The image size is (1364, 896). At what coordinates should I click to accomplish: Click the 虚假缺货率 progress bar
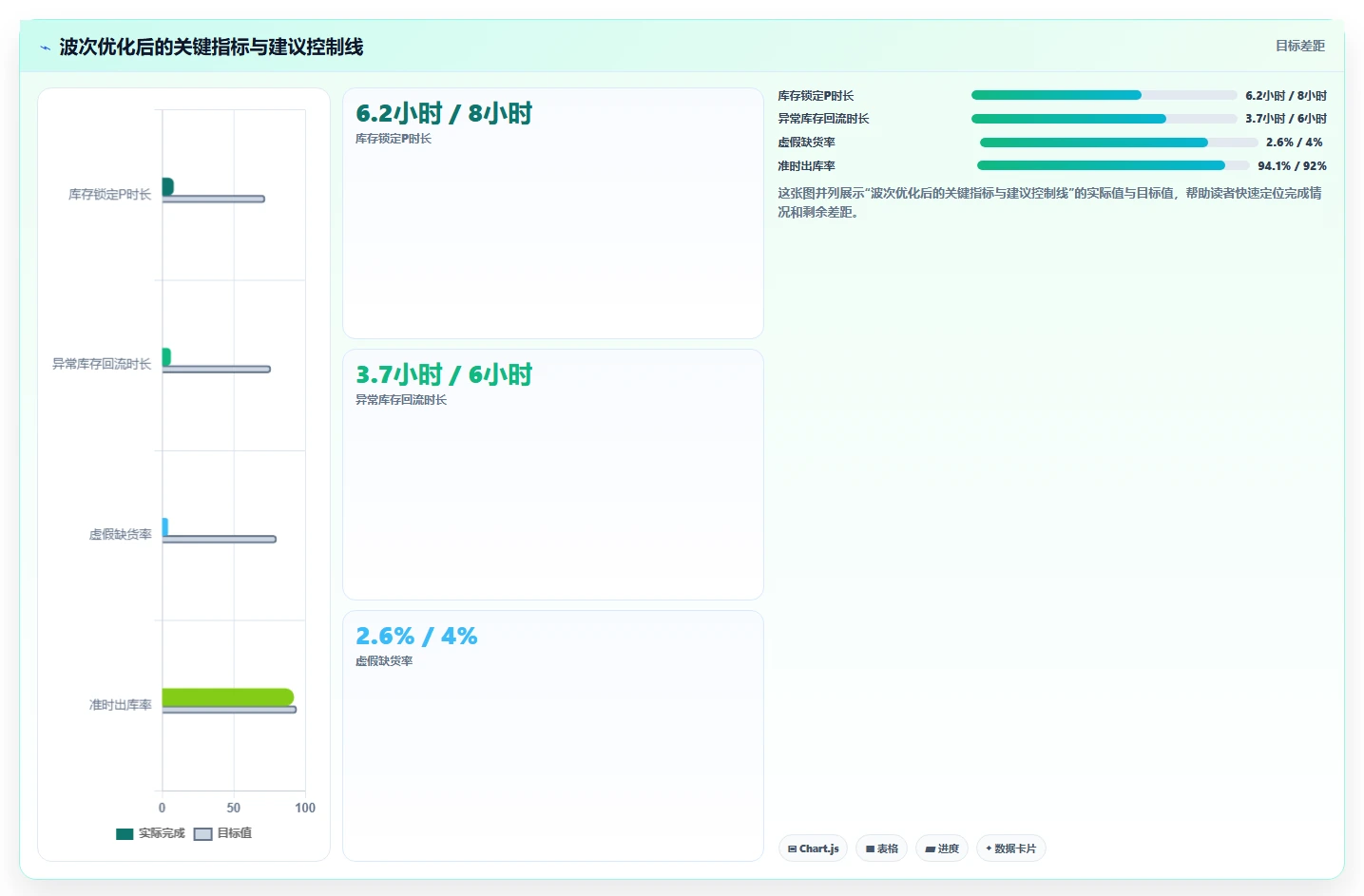click(1119, 143)
